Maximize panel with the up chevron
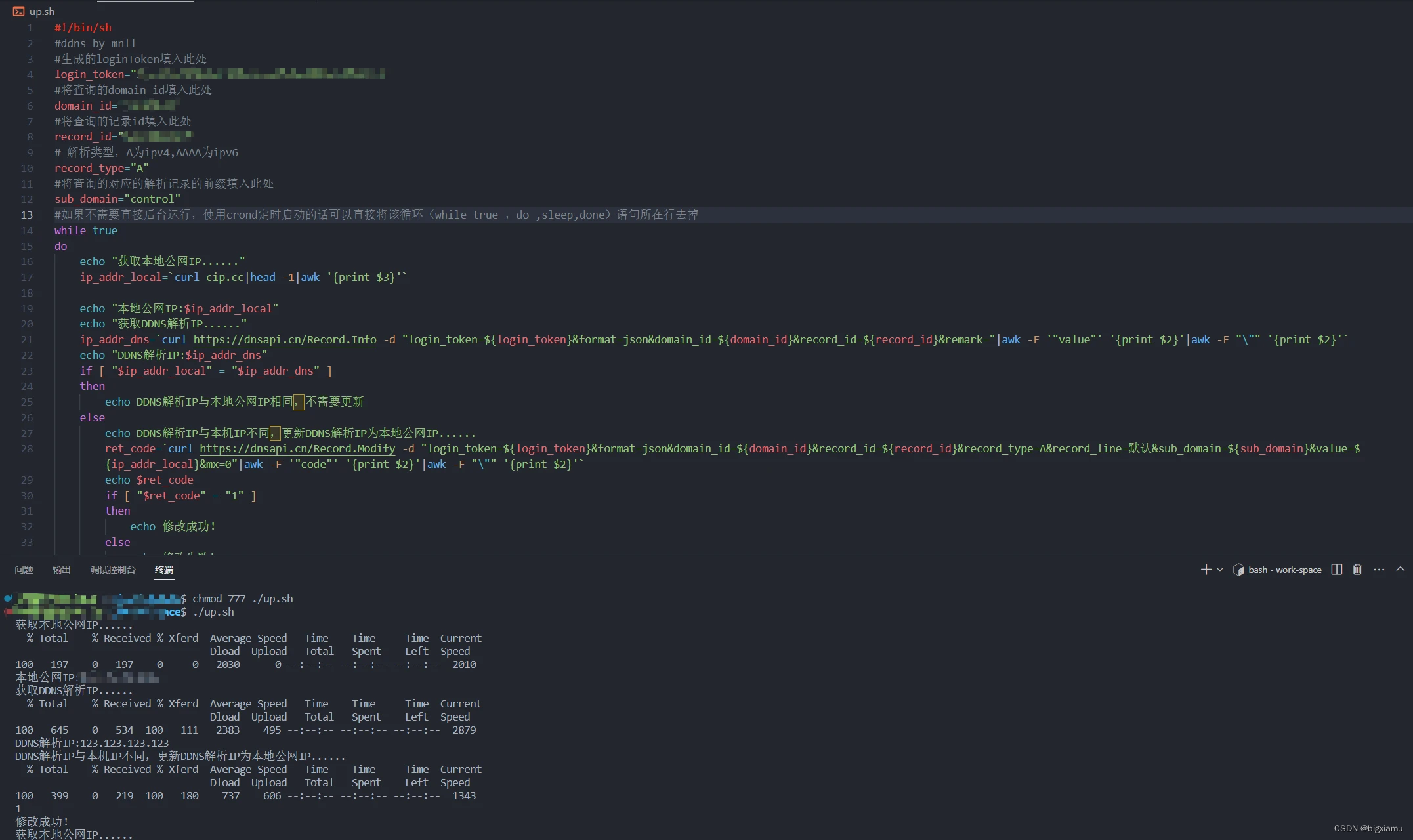This screenshot has height=840, width=1413. [1400, 569]
